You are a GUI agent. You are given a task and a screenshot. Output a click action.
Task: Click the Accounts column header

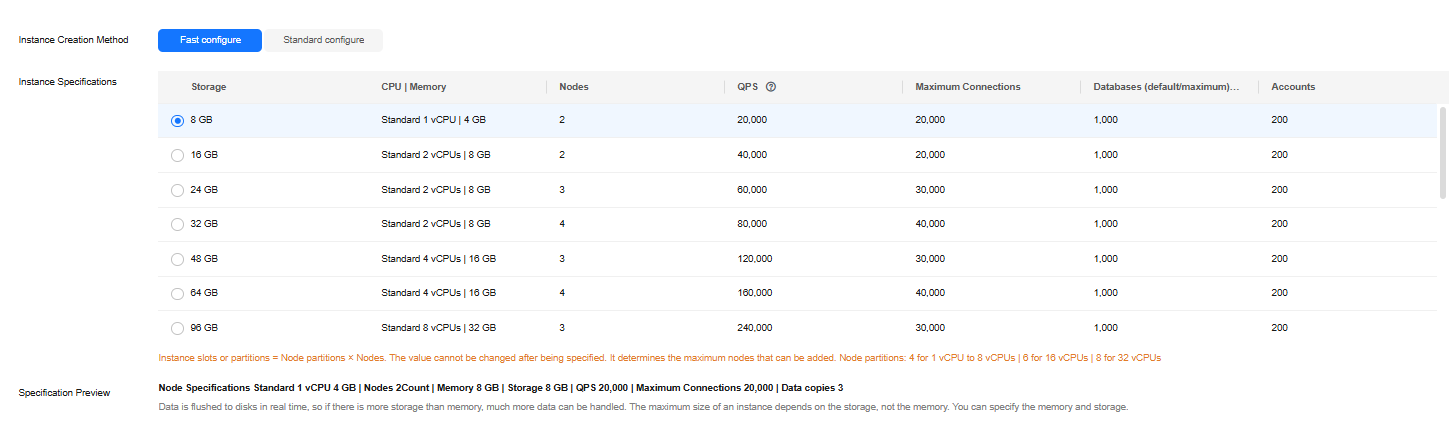(x=1293, y=87)
